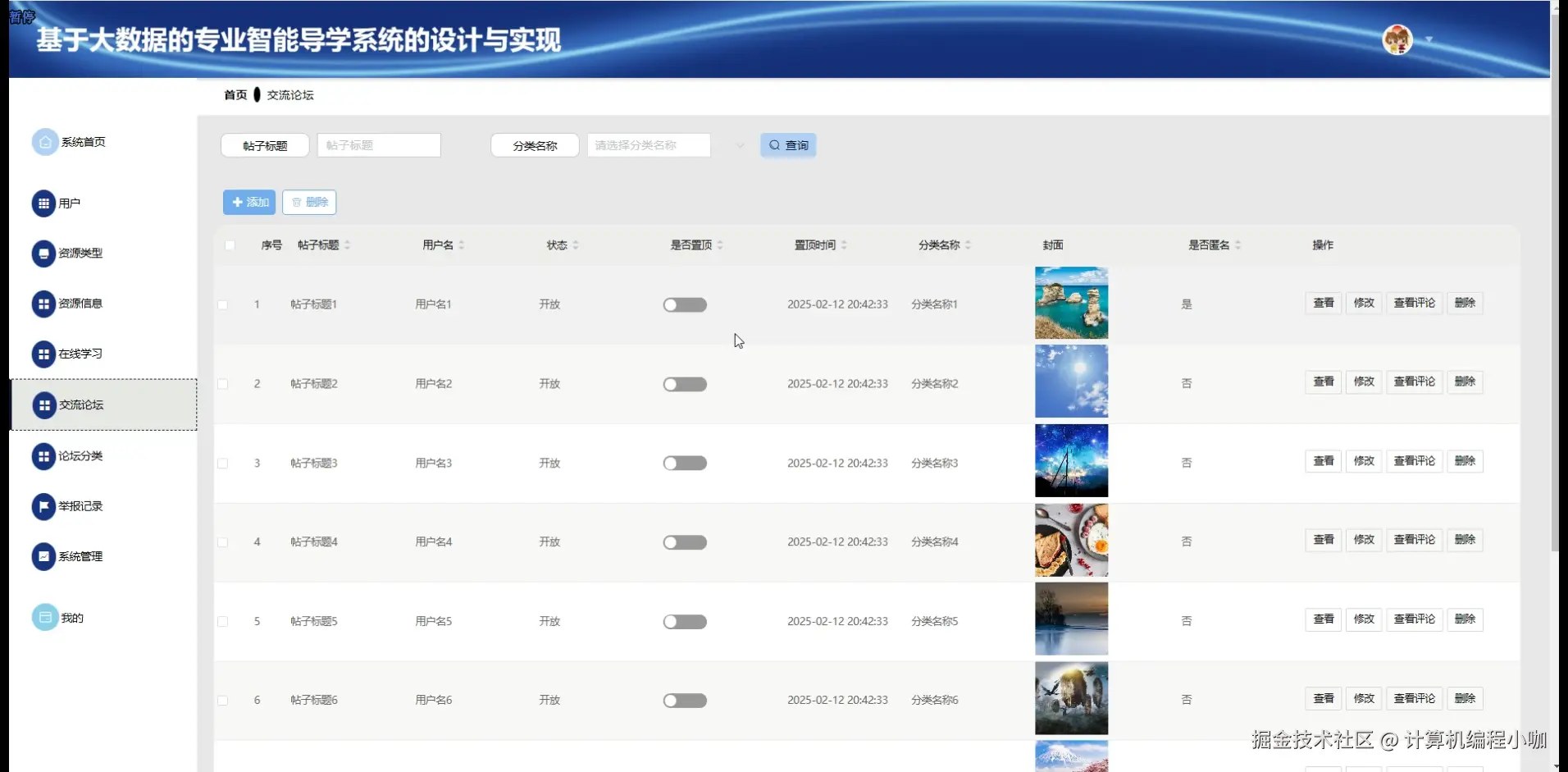1568x772 pixels.
Task: Click the 删除 batch delete button above table
Action: [309, 202]
